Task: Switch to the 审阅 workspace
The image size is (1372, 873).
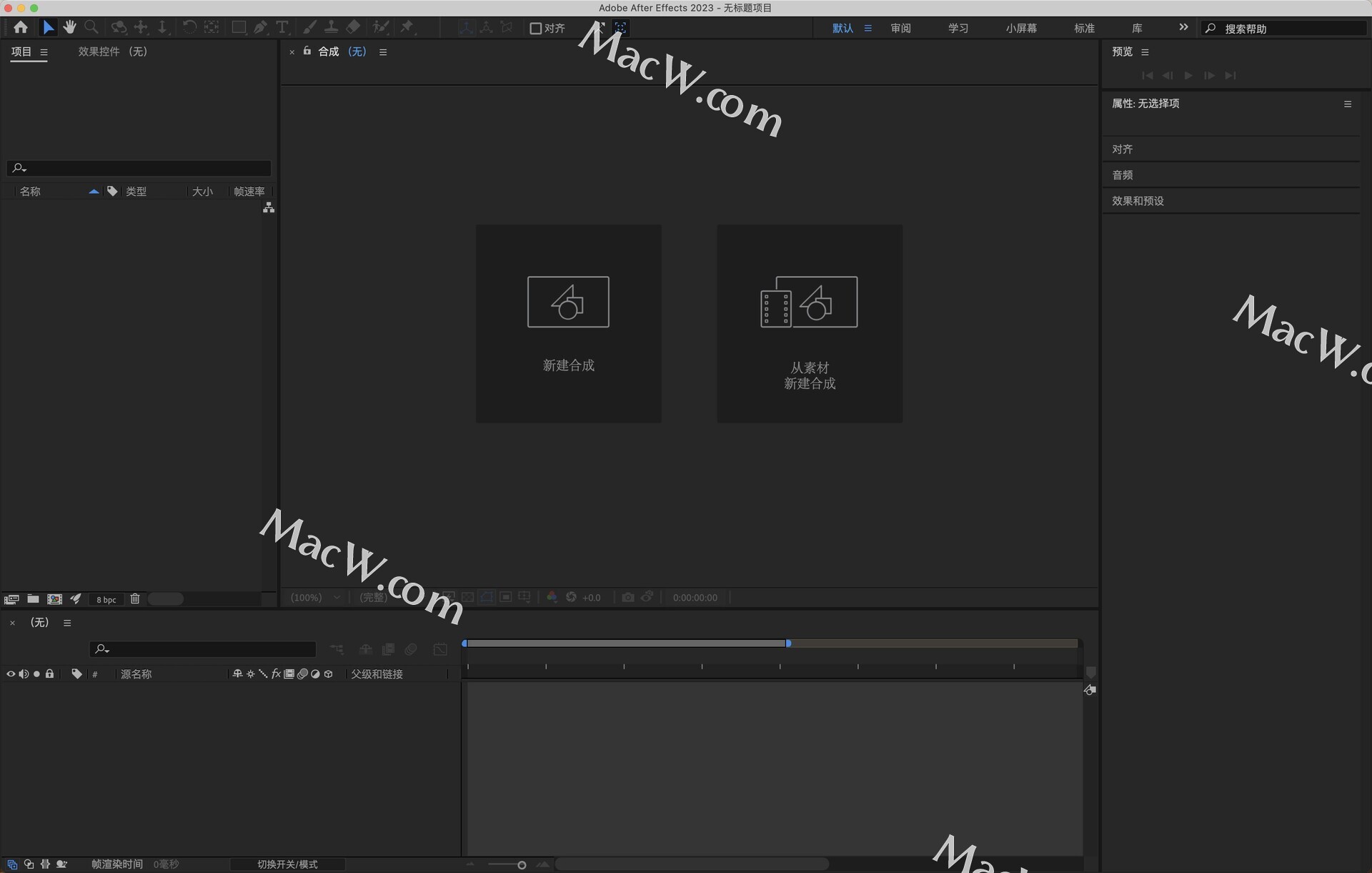Action: (x=900, y=29)
